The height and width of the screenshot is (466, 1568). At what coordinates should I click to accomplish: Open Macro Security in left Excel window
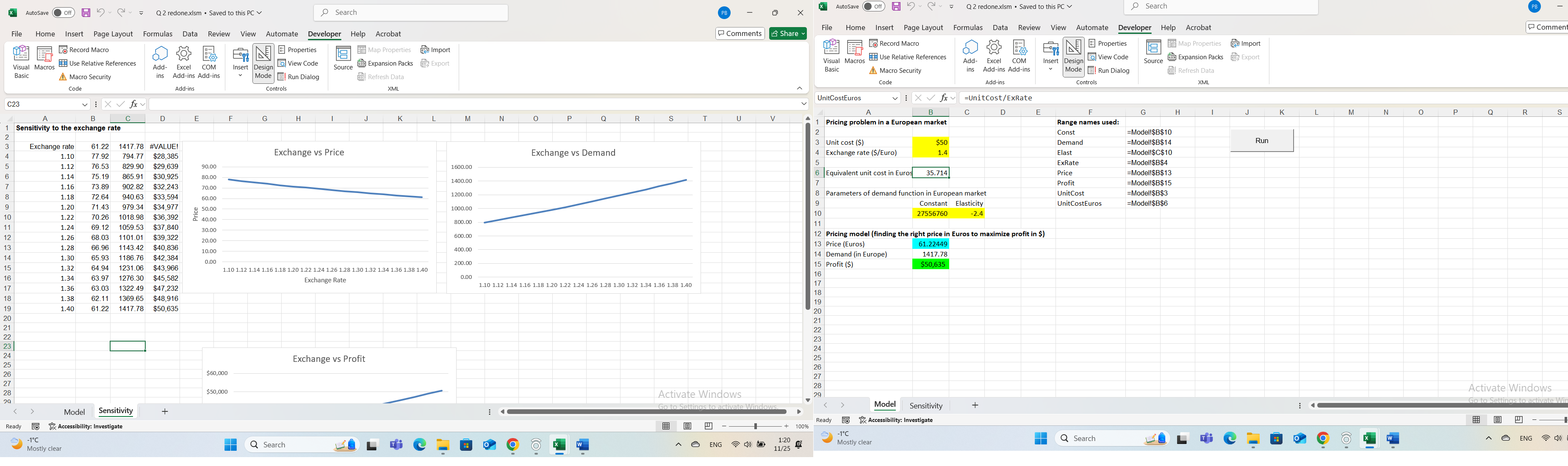coord(85,77)
